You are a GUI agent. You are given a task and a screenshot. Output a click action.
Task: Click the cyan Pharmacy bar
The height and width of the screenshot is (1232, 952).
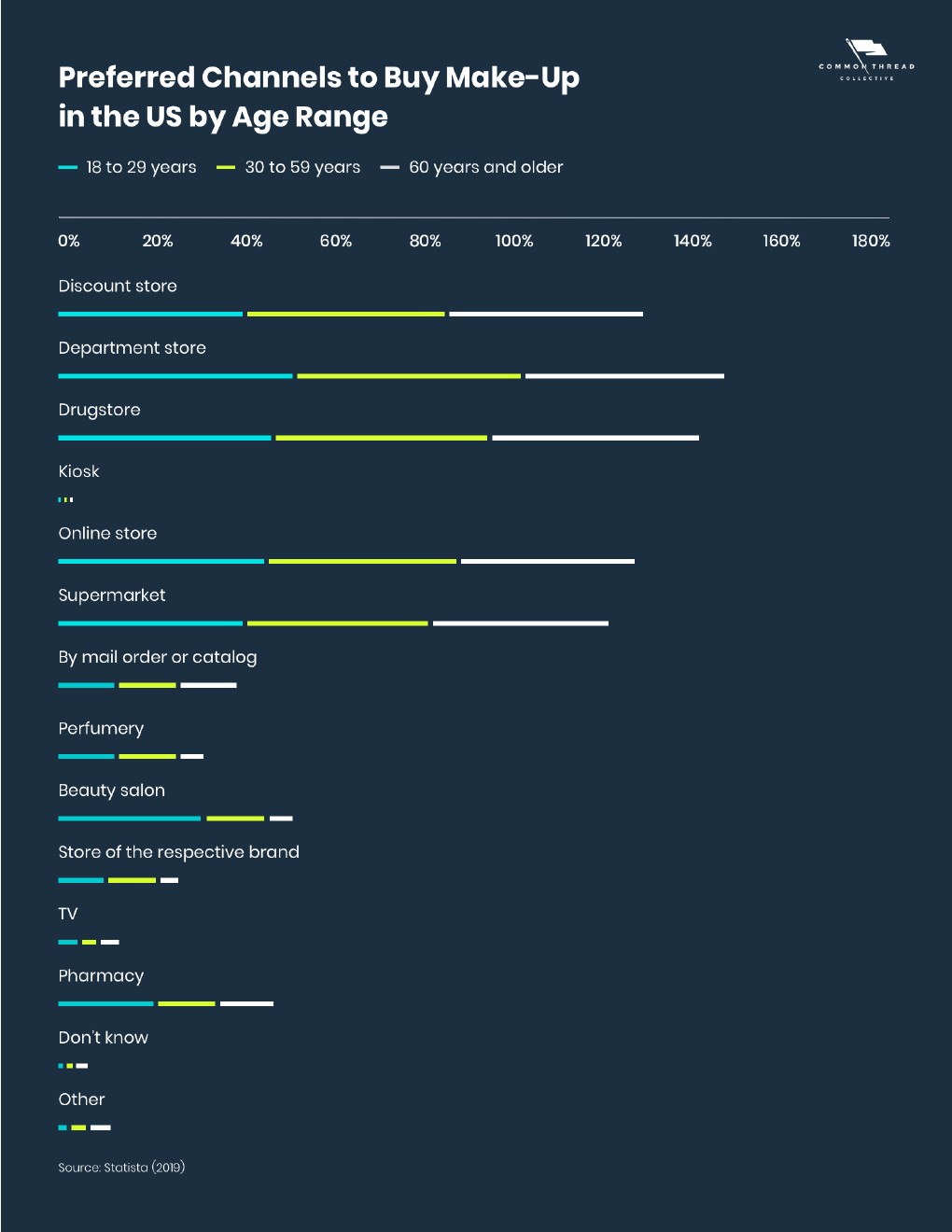click(105, 1003)
